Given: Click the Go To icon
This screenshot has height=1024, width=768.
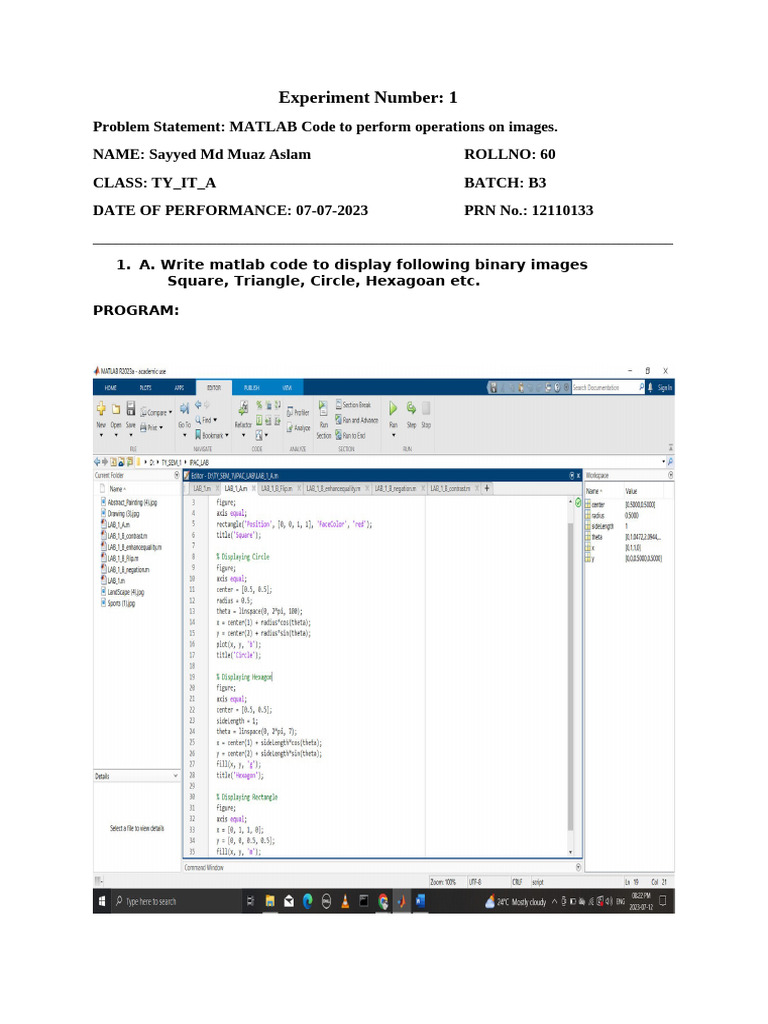Looking at the screenshot, I should 184,409.
